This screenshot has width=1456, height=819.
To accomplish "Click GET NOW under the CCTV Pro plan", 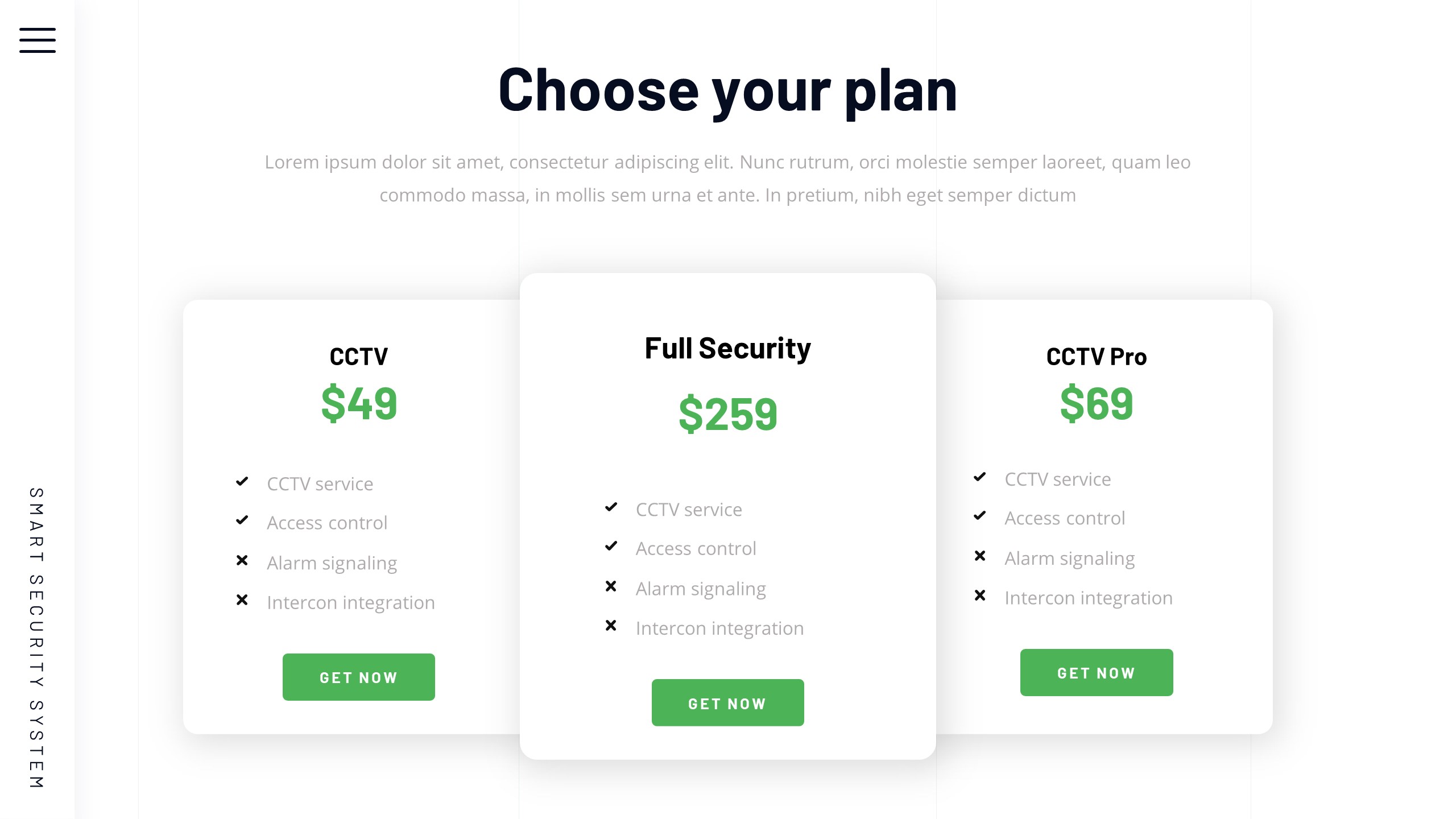I will pyautogui.click(x=1095, y=672).
